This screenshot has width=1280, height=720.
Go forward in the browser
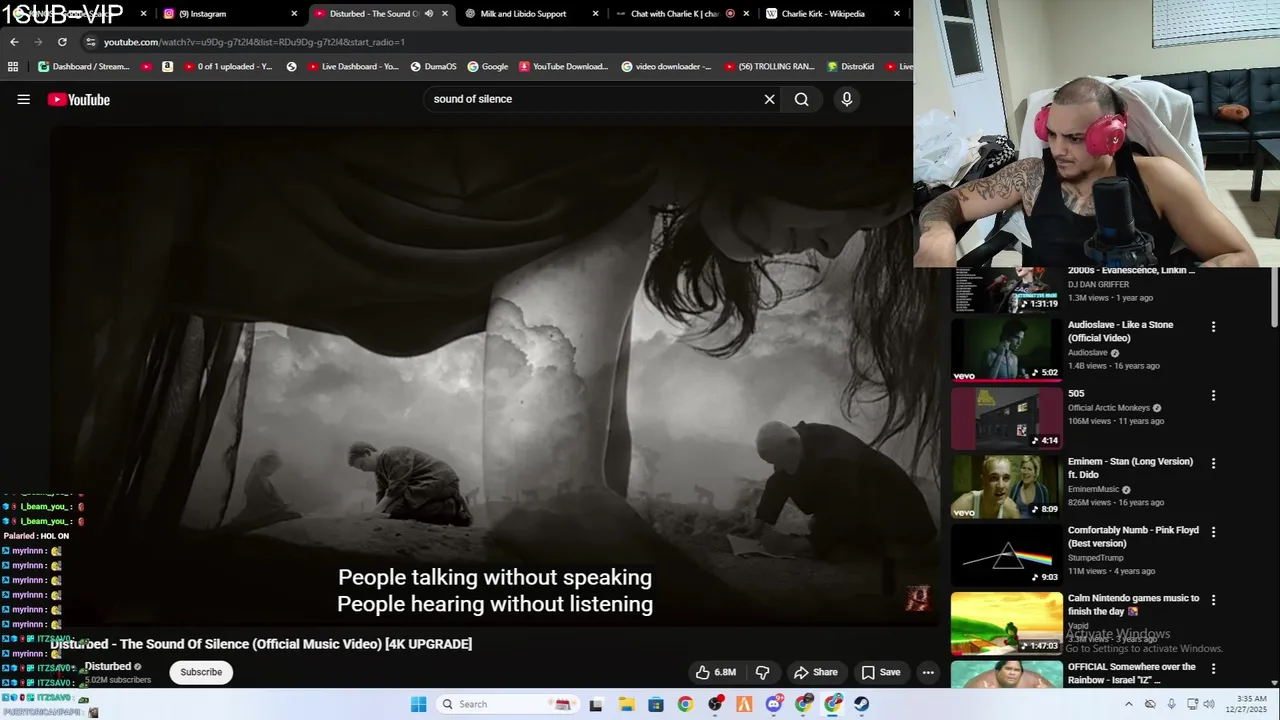[38, 42]
